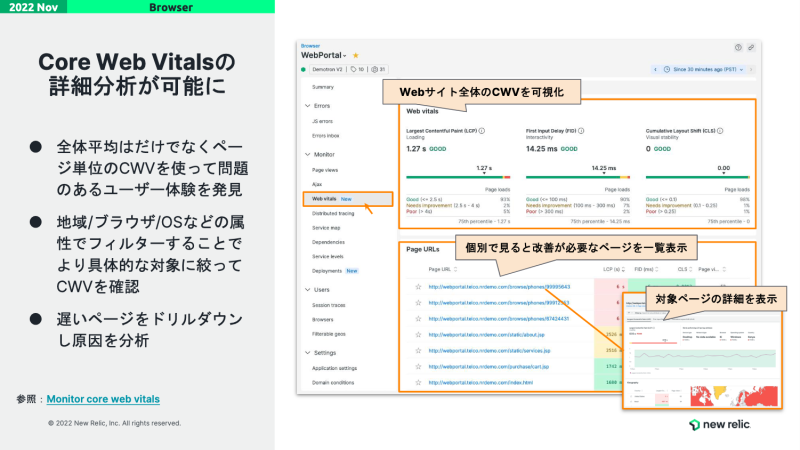The image size is (800, 450).
Task: Collapse the Errors sidebar section
Action: coord(306,105)
